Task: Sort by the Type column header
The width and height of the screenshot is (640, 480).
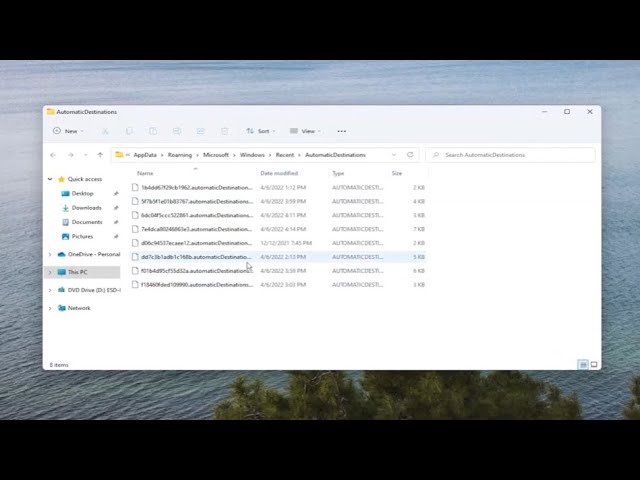Action: (x=358, y=173)
